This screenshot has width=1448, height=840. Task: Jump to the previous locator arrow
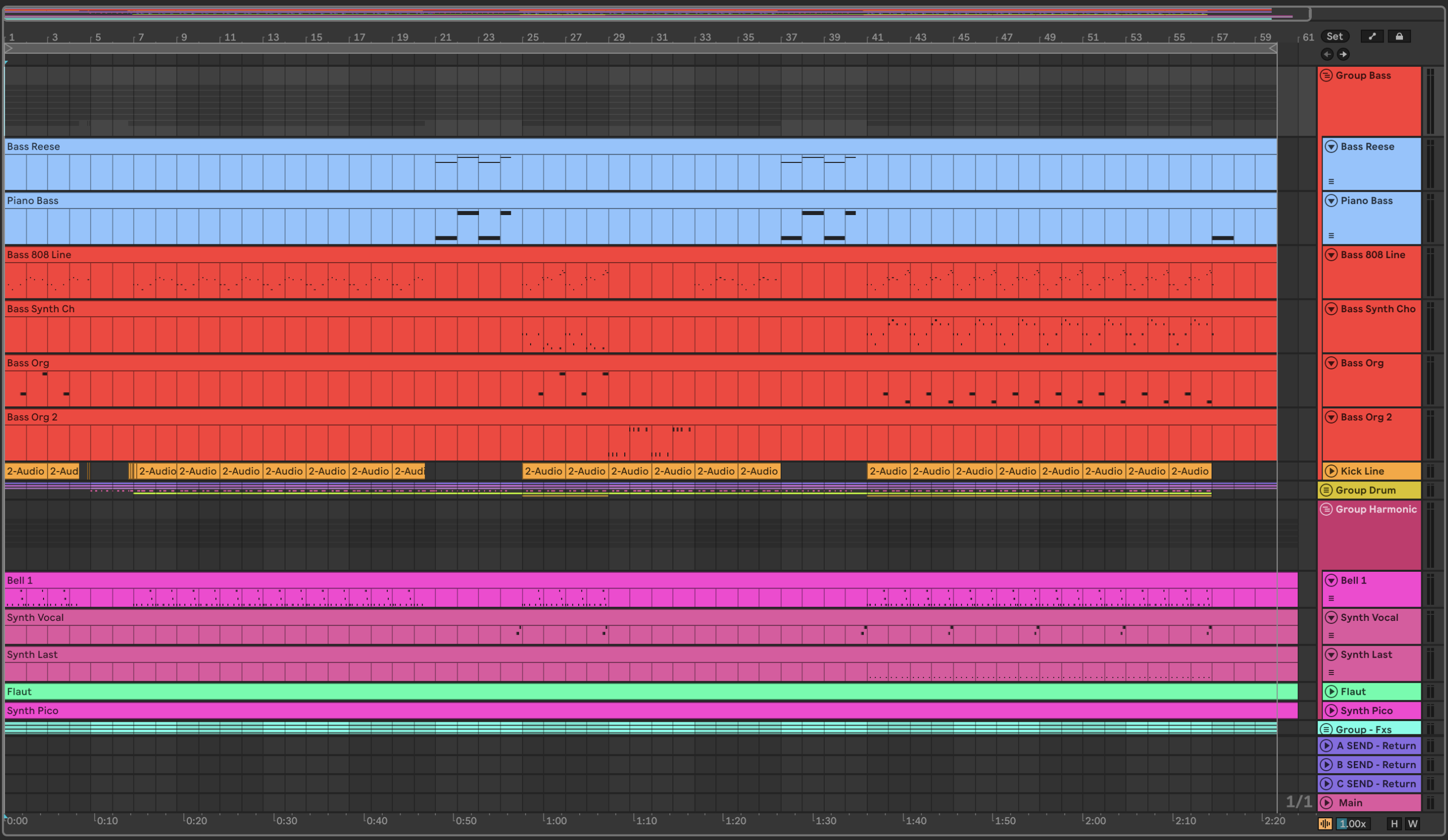click(x=1327, y=54)
